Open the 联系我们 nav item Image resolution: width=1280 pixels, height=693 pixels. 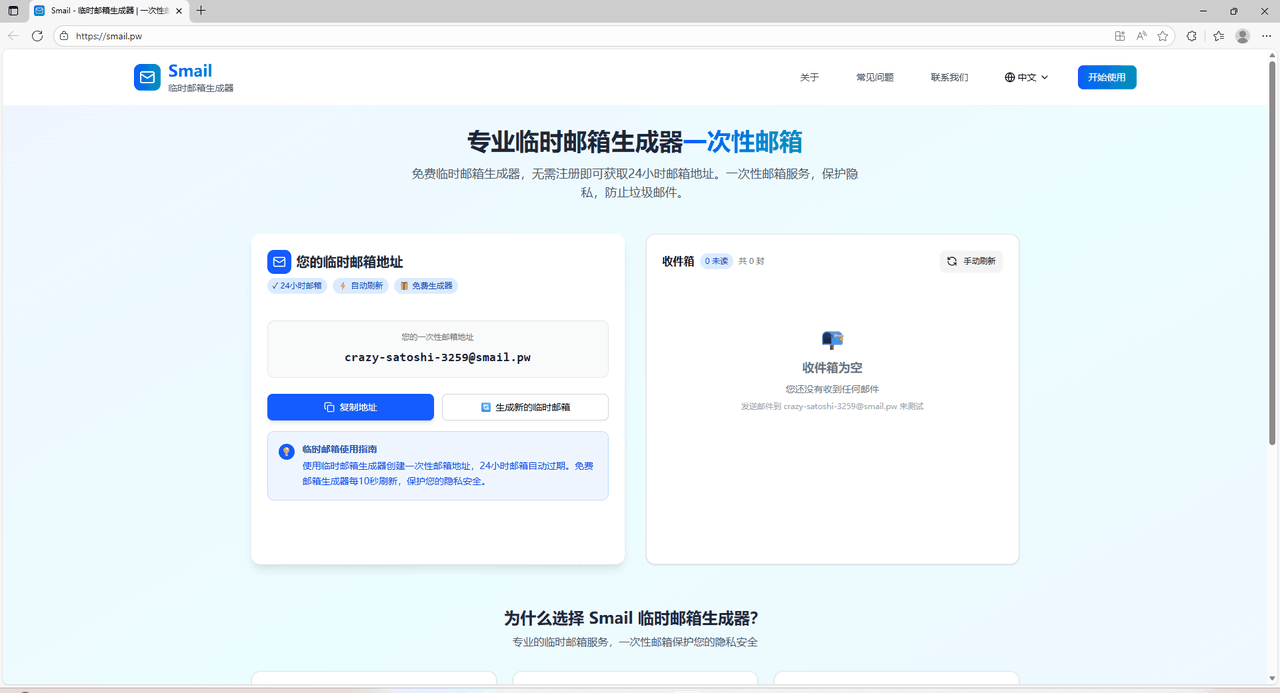(949, 77)
